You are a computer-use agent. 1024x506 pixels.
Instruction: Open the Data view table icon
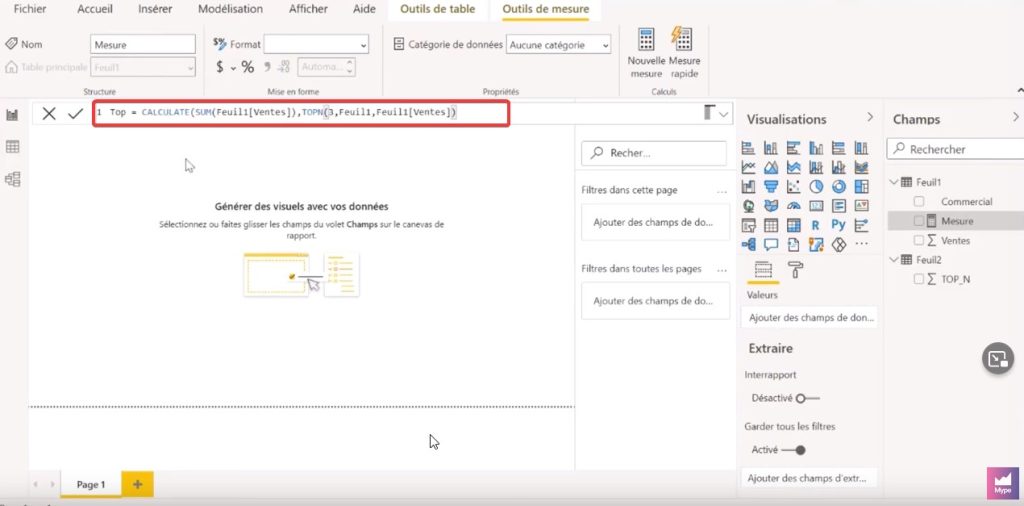tap(12, 147)
